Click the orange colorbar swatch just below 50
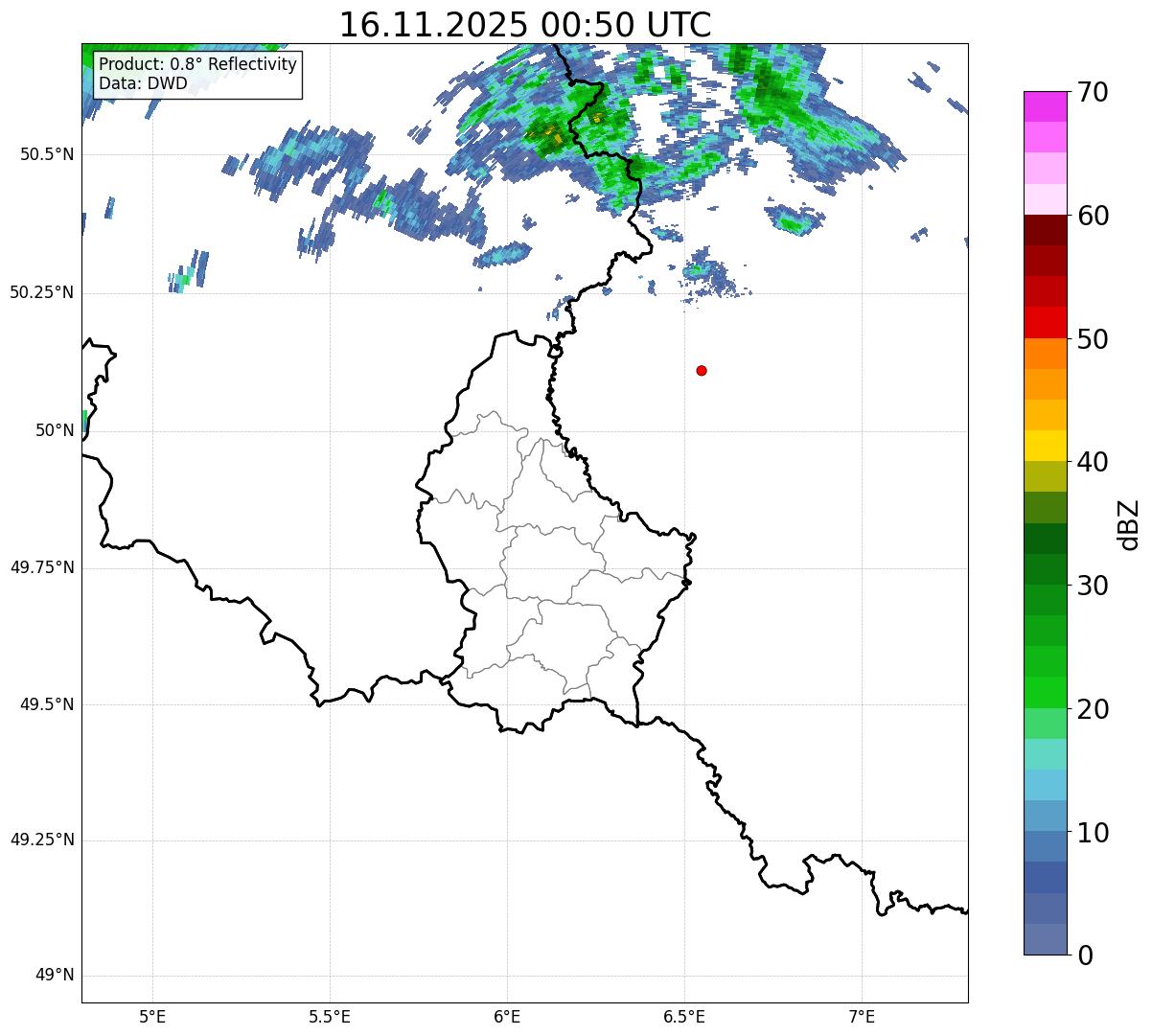 tap(1045, 354)
